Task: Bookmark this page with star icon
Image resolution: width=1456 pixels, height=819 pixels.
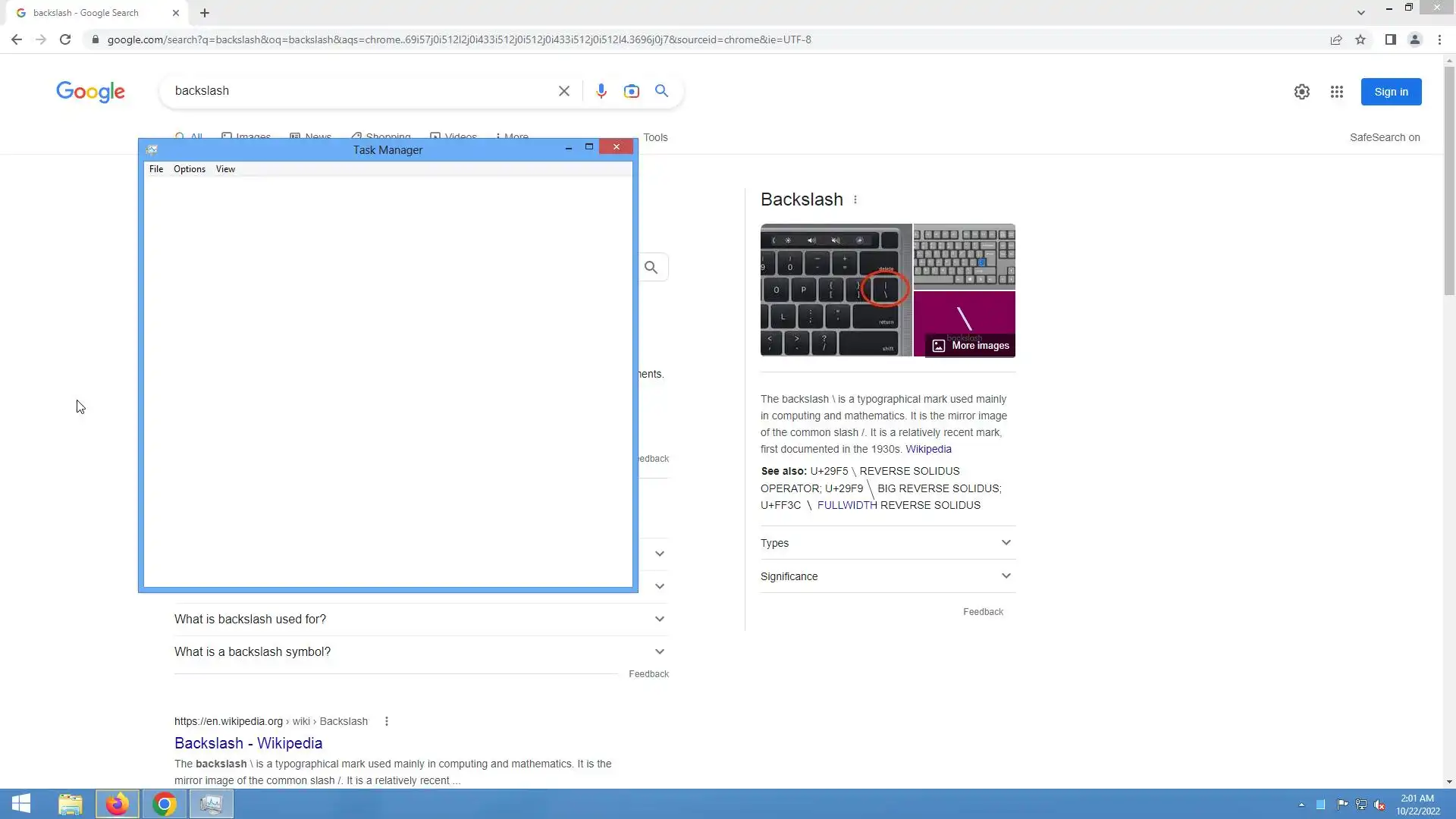Action: click(1360, 39)
